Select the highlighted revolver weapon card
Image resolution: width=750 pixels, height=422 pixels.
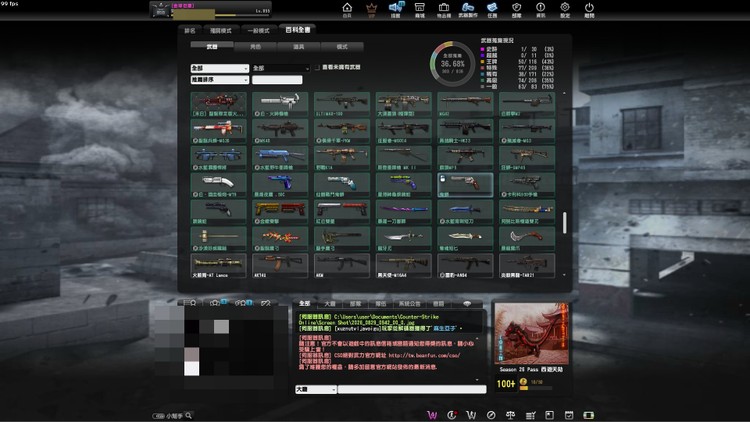465,185
